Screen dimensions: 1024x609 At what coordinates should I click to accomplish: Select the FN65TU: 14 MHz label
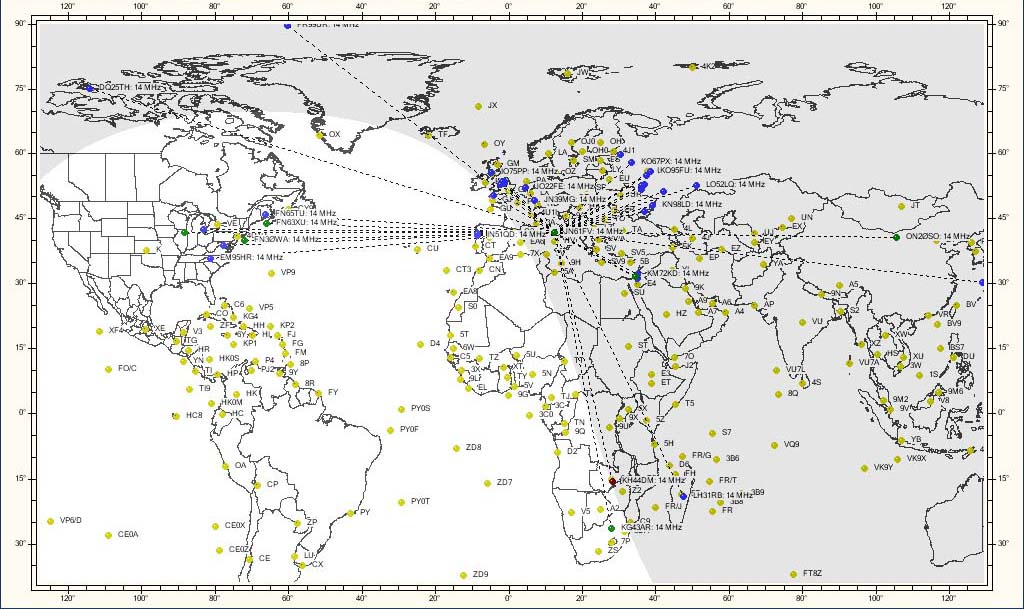[305, 213]
